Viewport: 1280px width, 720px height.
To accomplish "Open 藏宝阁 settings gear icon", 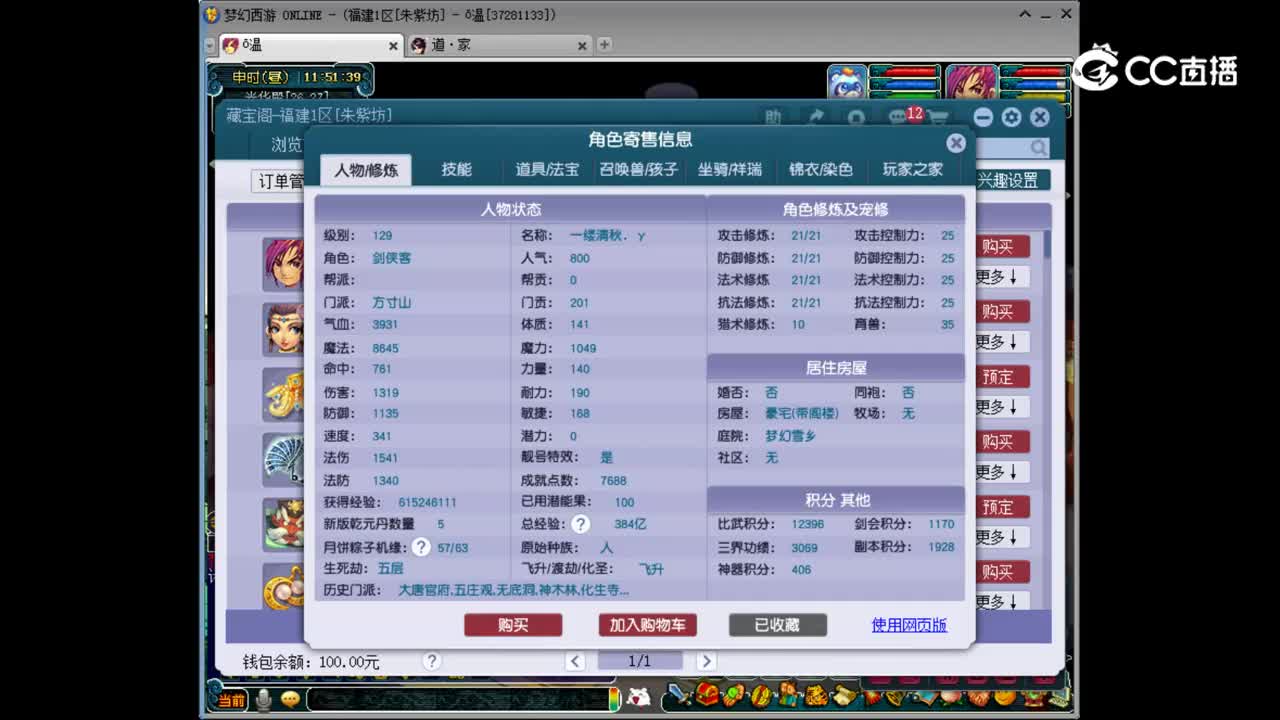I will click(1011, 117).
